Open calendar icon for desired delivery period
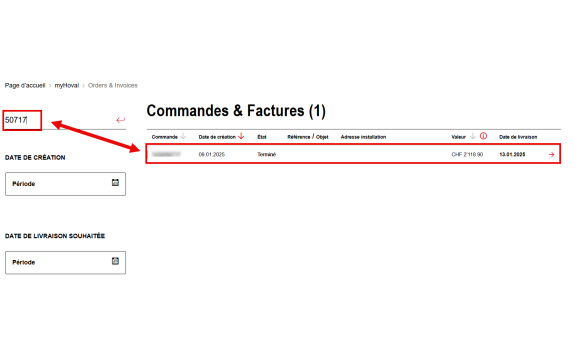Viewport: 580px width, 363px height. tap(115, 261)
